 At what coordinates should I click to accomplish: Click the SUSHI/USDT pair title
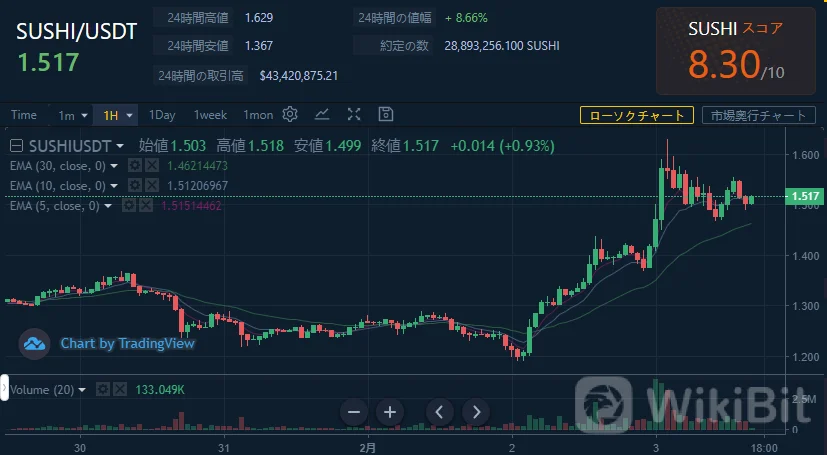[76, 32]
